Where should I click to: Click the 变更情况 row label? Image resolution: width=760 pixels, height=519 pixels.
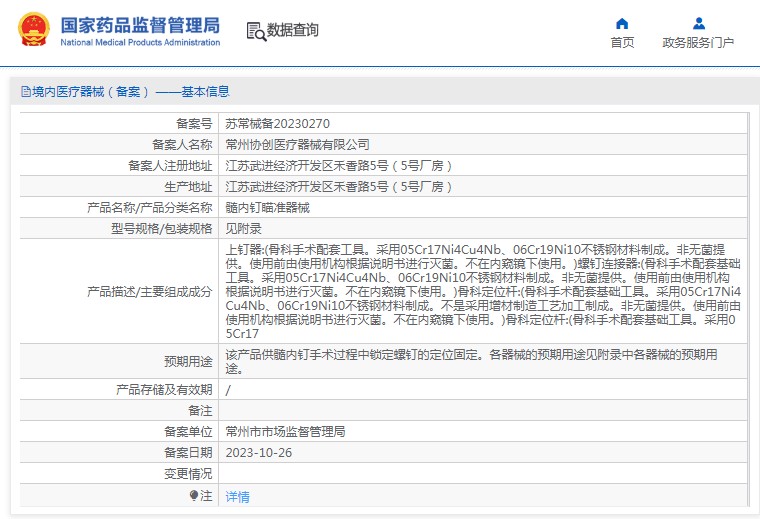(188, 473)
